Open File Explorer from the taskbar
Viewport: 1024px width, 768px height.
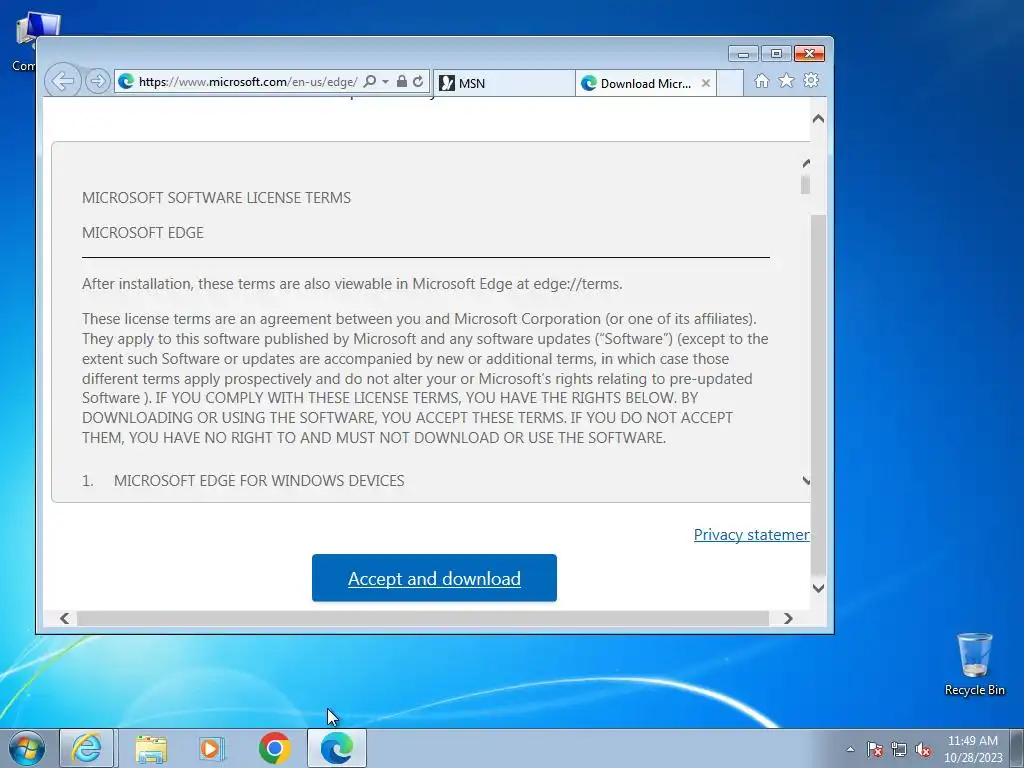(x=151, y=748)
